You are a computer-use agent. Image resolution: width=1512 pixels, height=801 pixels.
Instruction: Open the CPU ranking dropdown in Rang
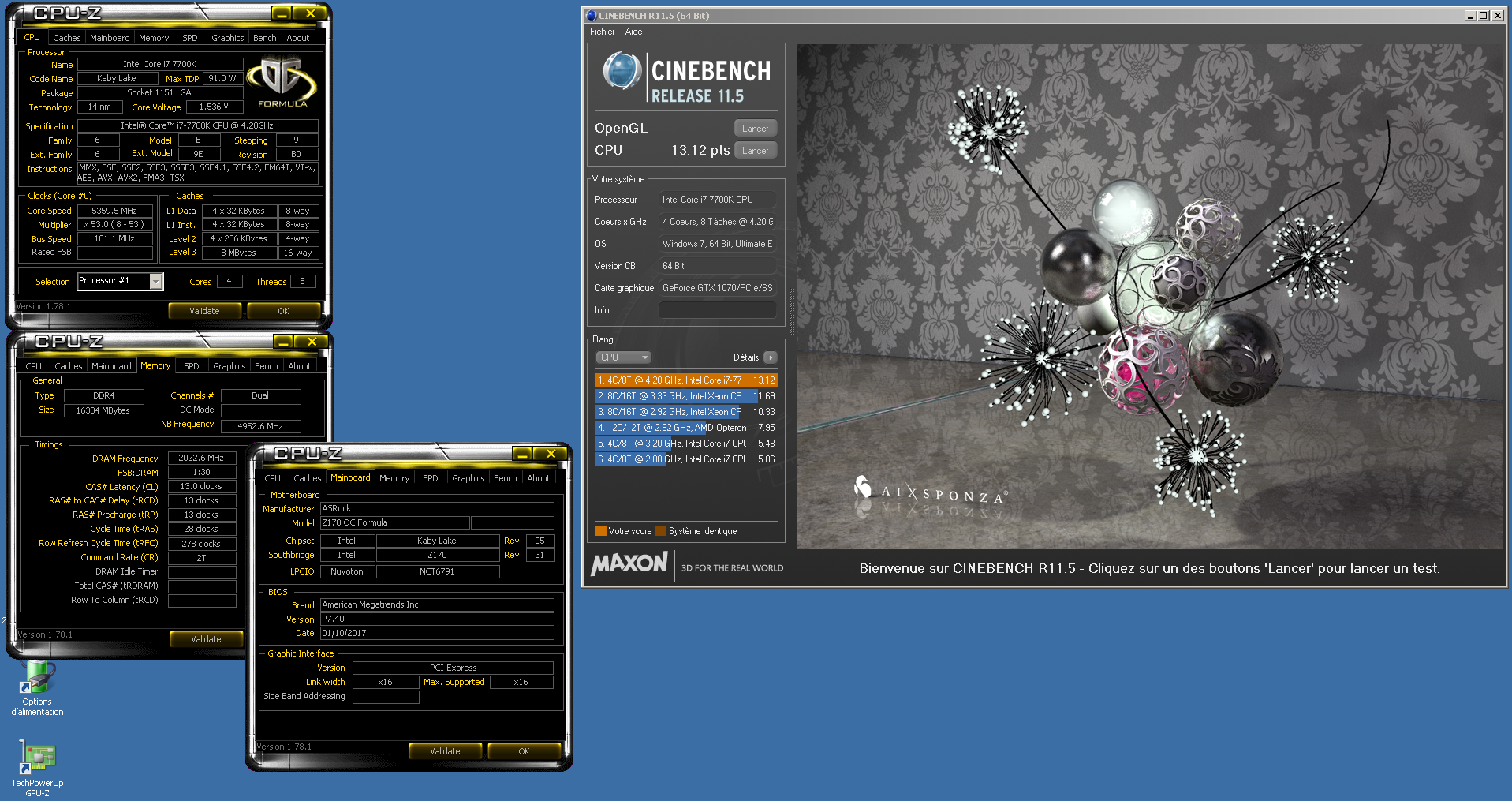[x=623, y=357]
